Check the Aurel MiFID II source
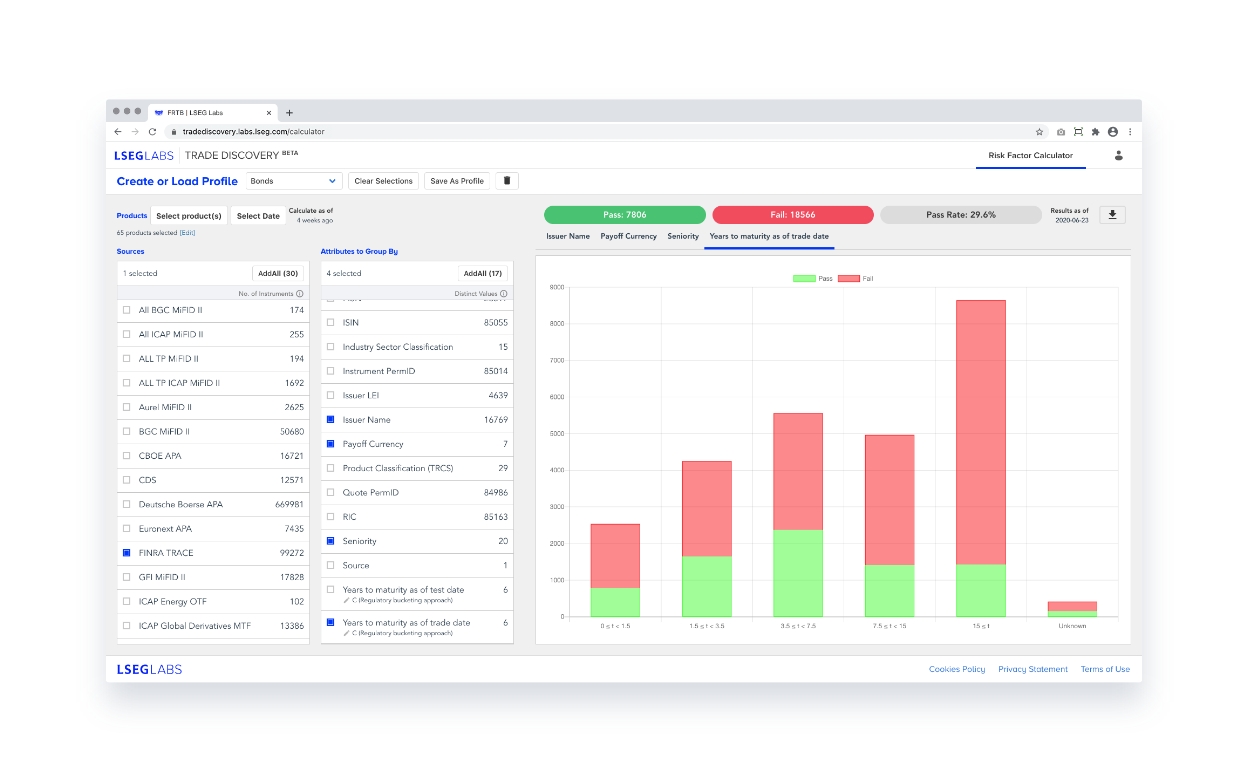This screenshot has width=1248, height=782. tap(127, 407)
